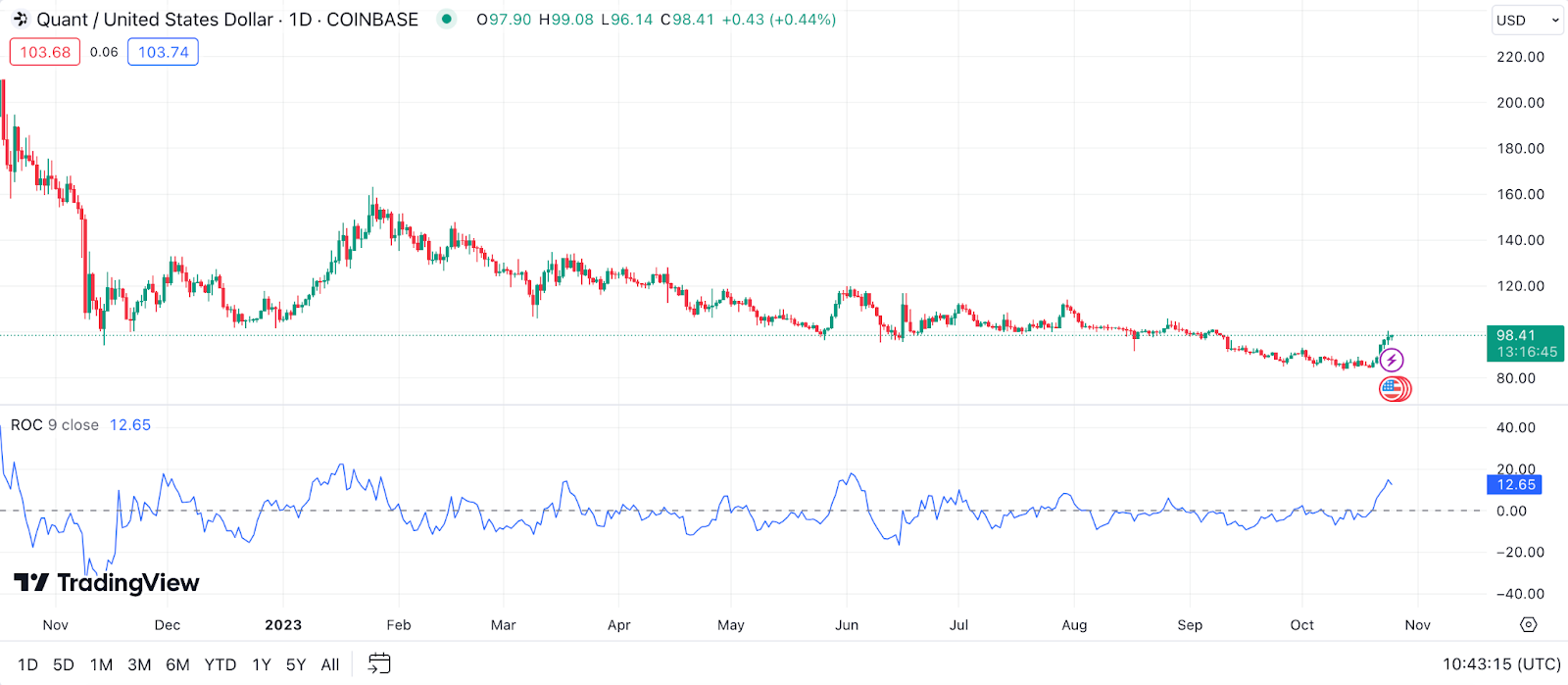Click the blue buy price 103.74
This screenshot has width=1568, height=685.
163,52
